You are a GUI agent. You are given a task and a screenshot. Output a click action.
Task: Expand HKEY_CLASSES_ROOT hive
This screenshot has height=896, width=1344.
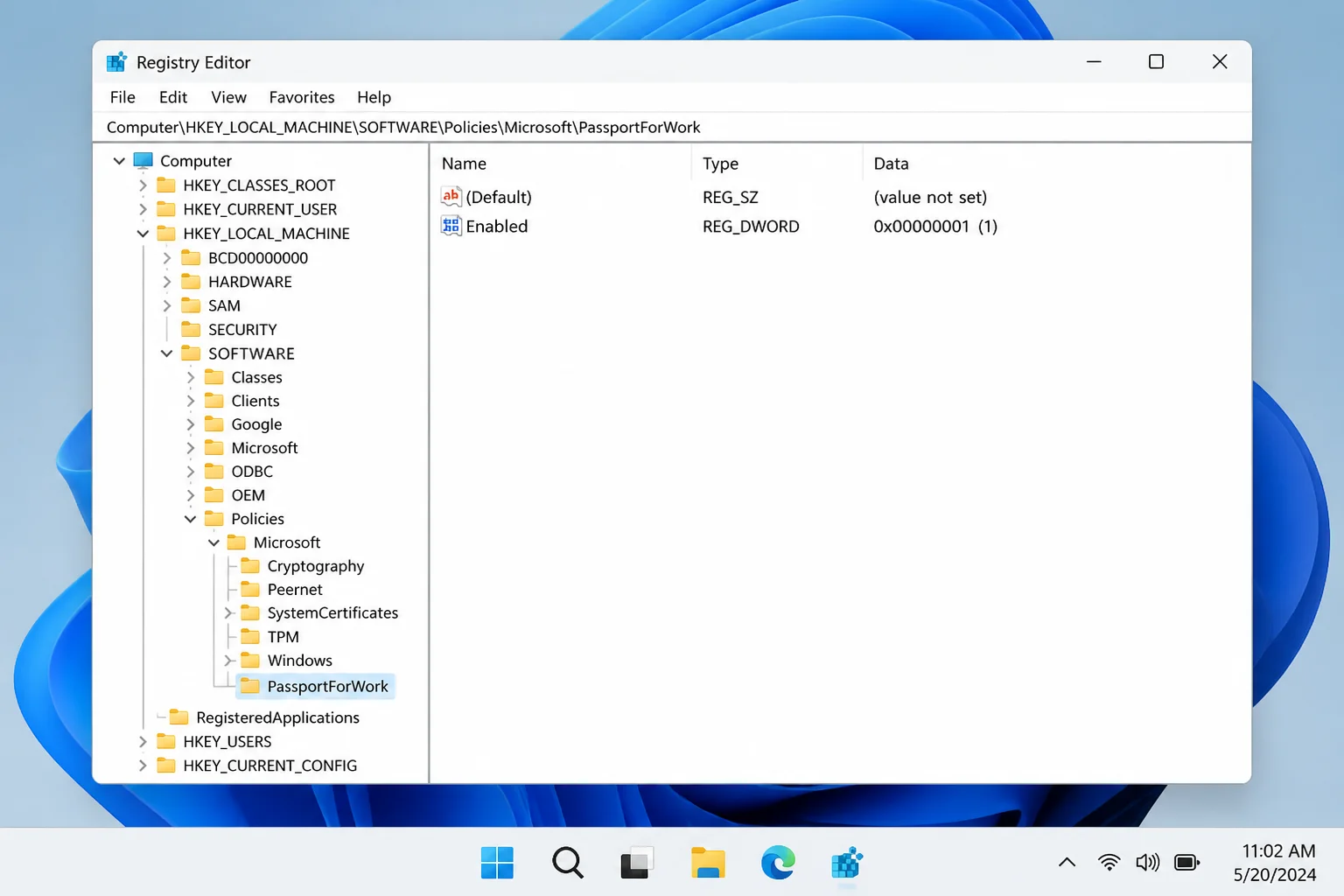coord(143,185)
